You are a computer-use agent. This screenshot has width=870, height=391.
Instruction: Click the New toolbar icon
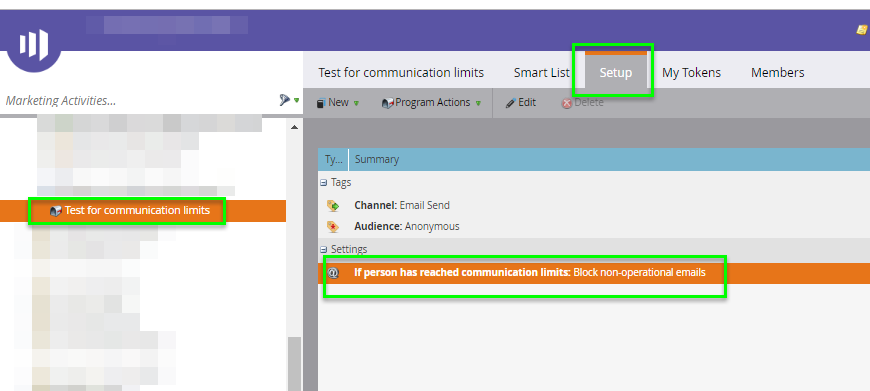coord(321,103)
